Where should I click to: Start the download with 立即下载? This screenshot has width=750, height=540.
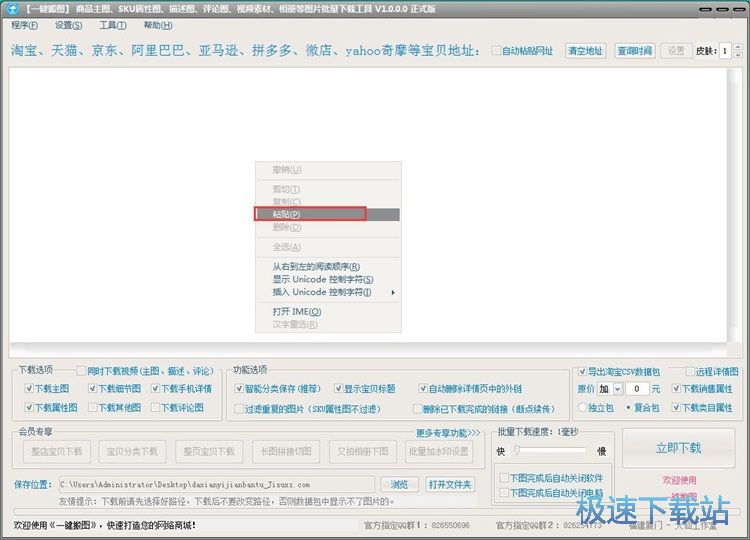678,447
